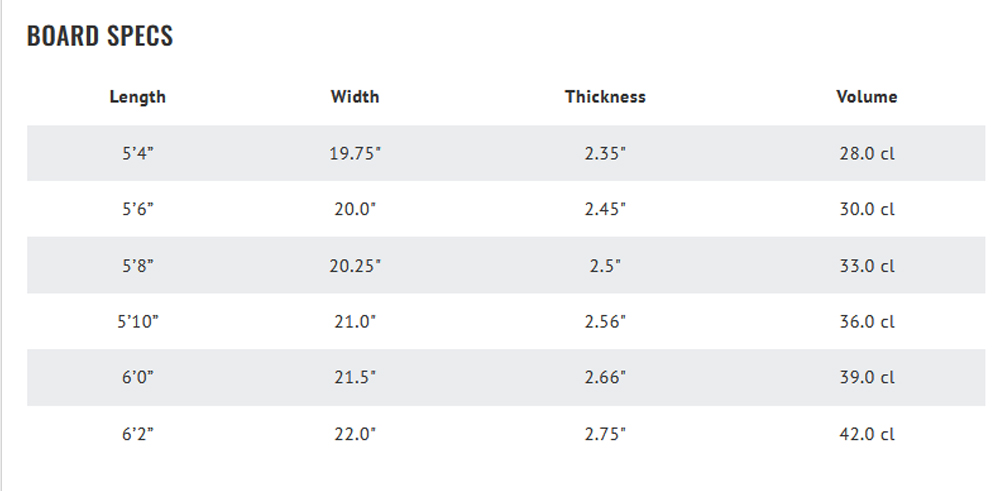Click the 5'8" length cell
This screenshot has height=491, width=1000.
pos(138,265)
